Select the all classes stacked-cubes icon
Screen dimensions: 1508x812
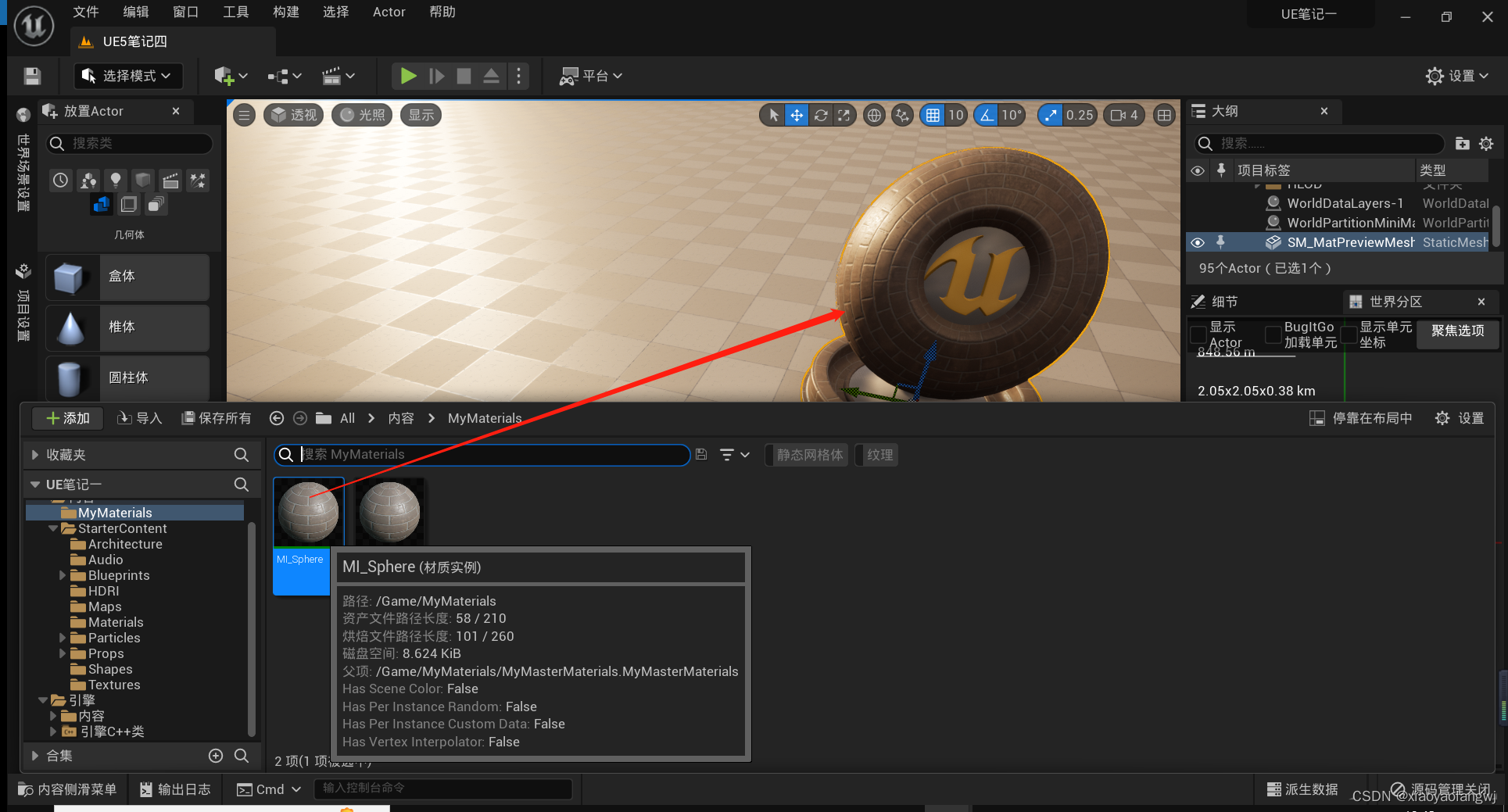[156, 205]
